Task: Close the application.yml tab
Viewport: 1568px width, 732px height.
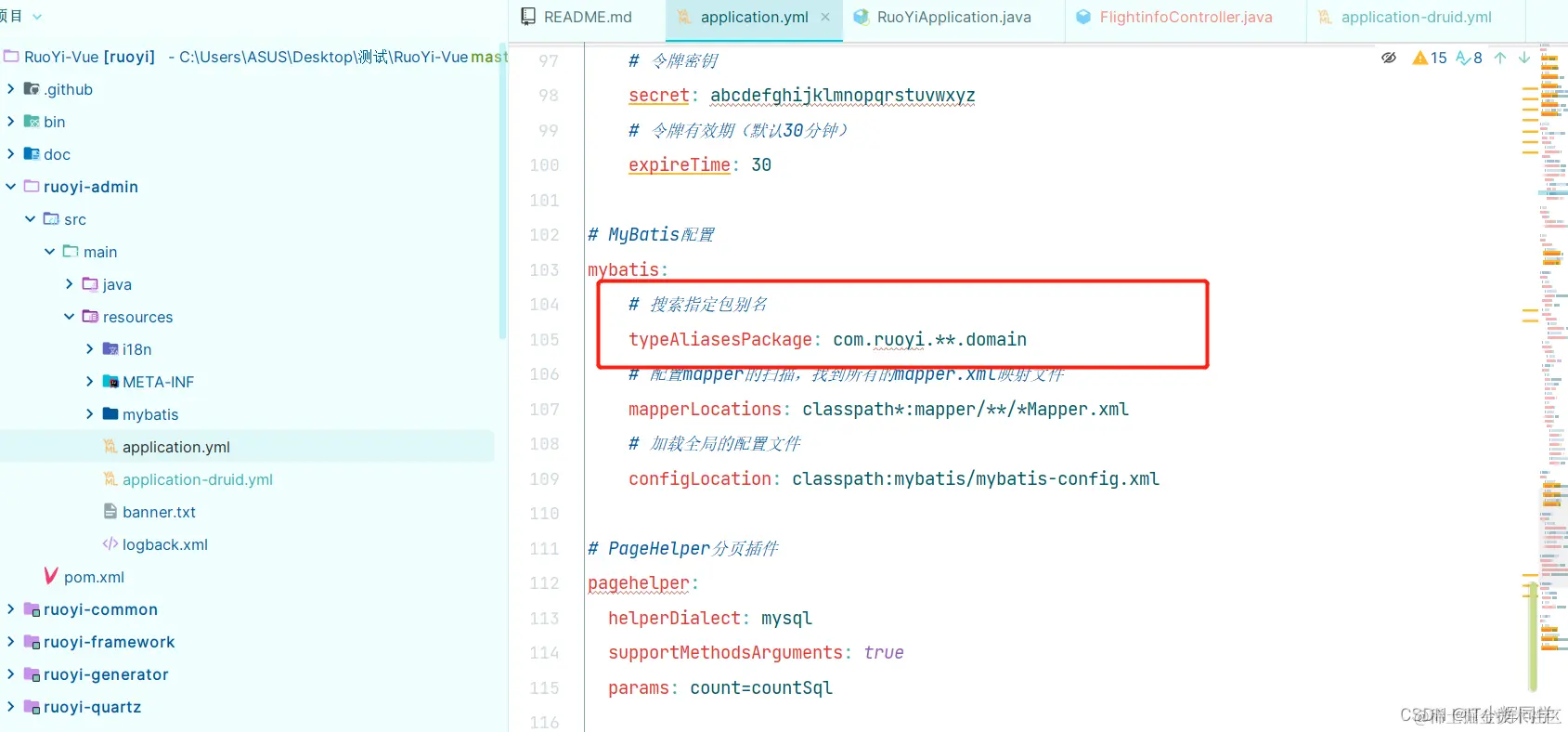Action: coord(825,17)
